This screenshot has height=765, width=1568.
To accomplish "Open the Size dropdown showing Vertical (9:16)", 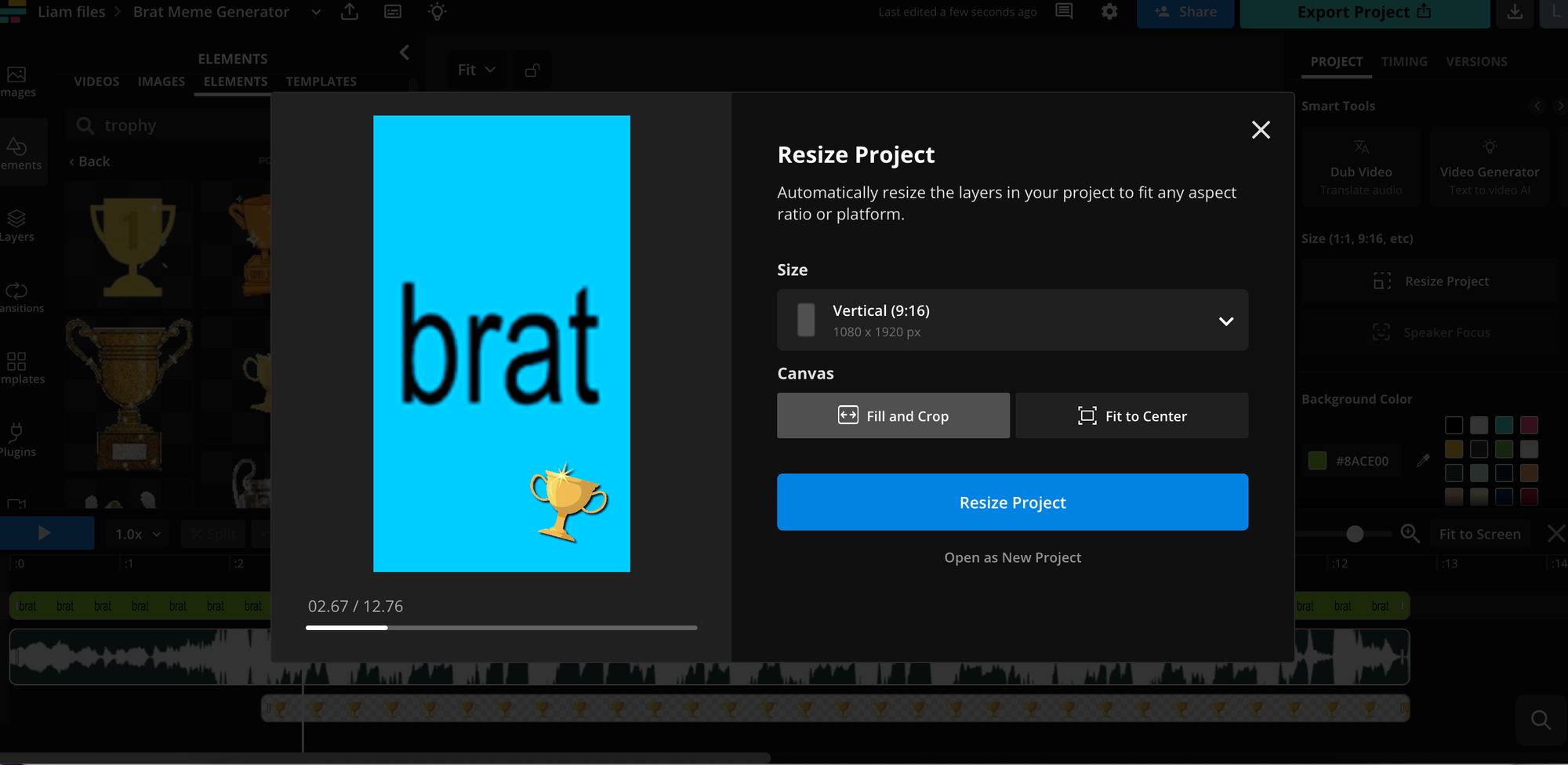I will click(x=1012, y=320).
